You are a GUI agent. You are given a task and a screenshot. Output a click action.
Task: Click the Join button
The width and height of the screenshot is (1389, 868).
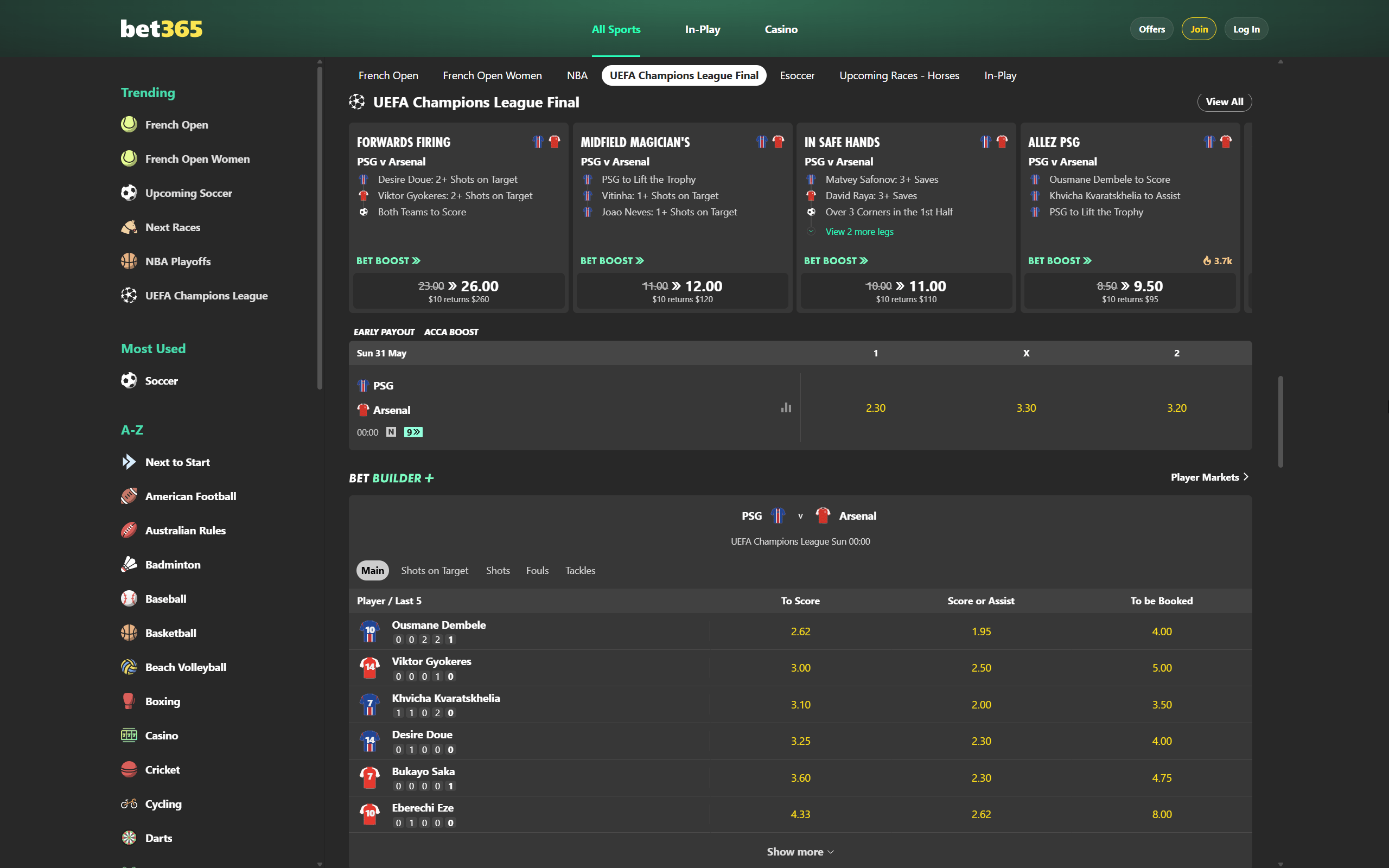(x=1199, y=29)
